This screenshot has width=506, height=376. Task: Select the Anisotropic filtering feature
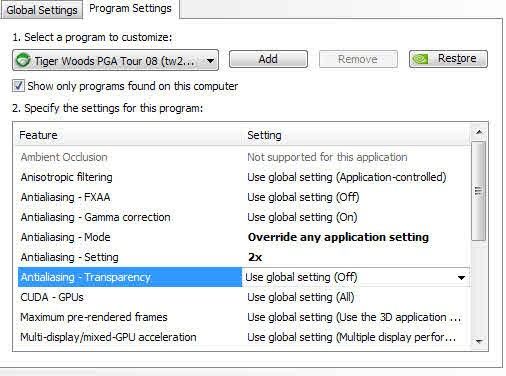coord(66,177)
